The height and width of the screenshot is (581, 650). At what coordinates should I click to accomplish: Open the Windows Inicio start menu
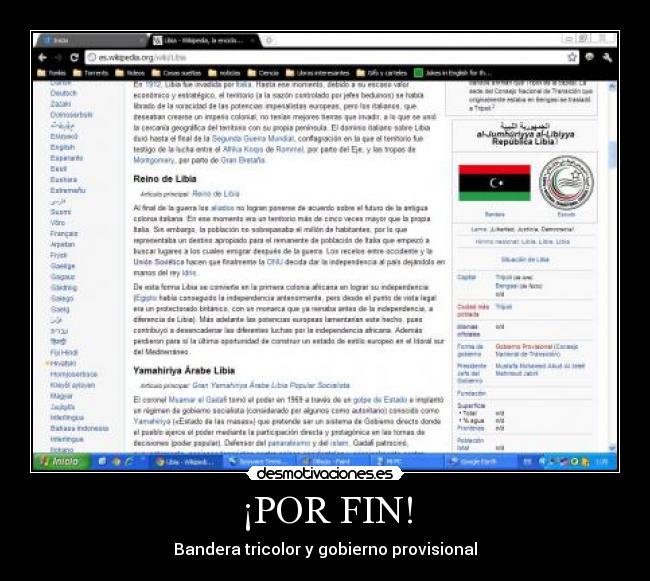coord(61,461)
